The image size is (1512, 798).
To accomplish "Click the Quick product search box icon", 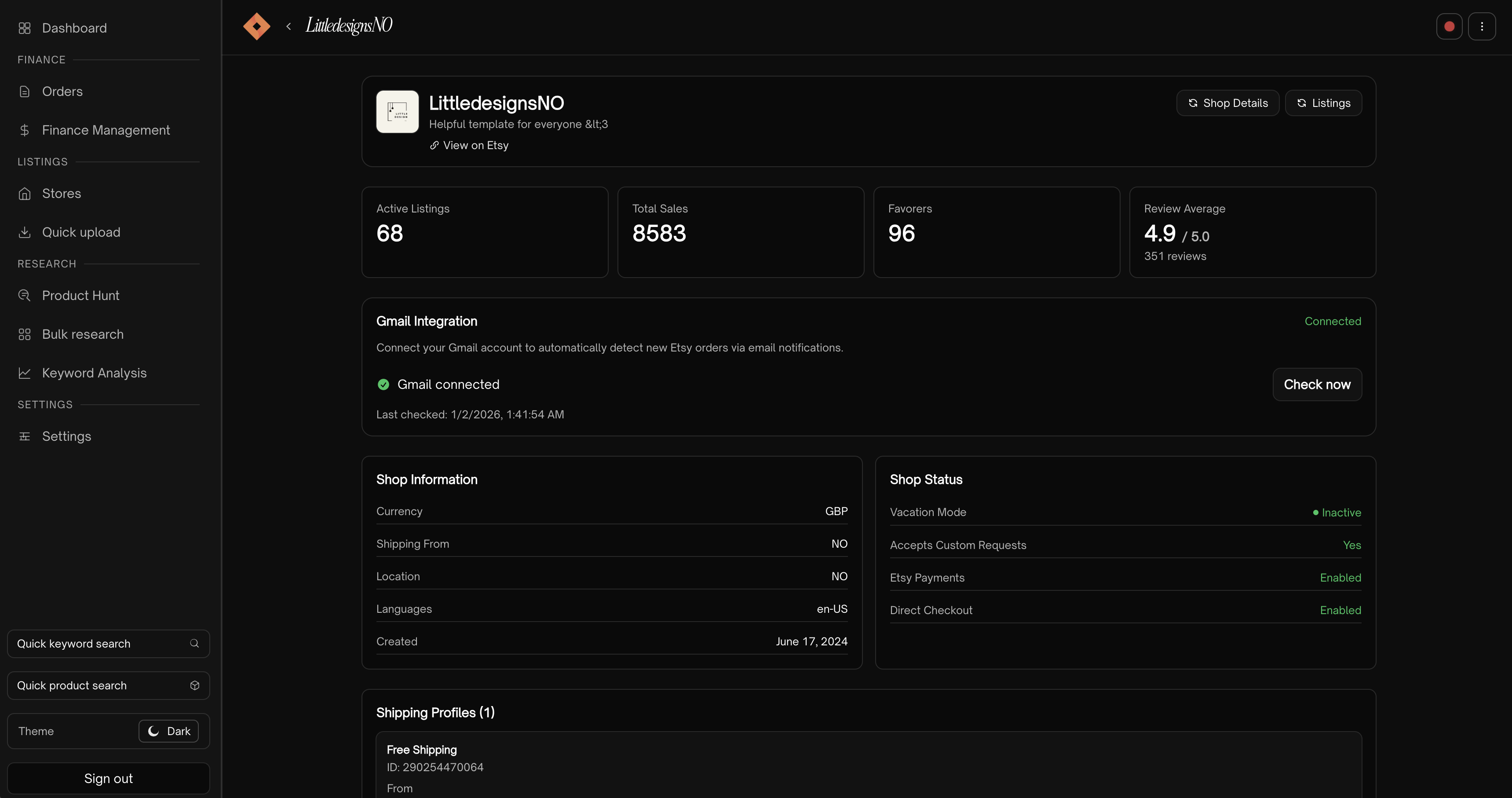I will click(x=195, y=685).
